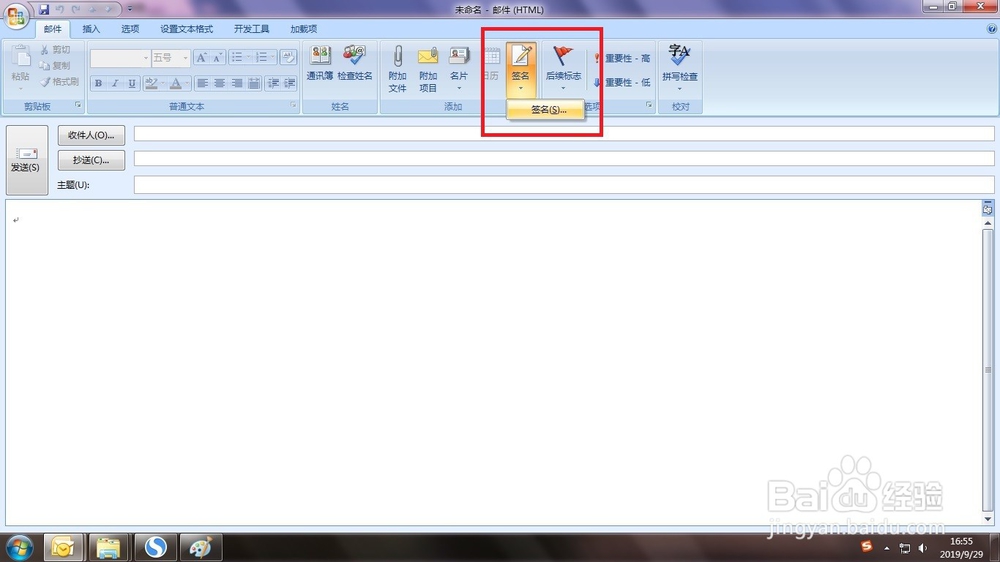This screenshot has width=1000, height=562.
Task: Open Windows Explorer from taskbar
Action: pyautogui.click(x=108, y=547)
